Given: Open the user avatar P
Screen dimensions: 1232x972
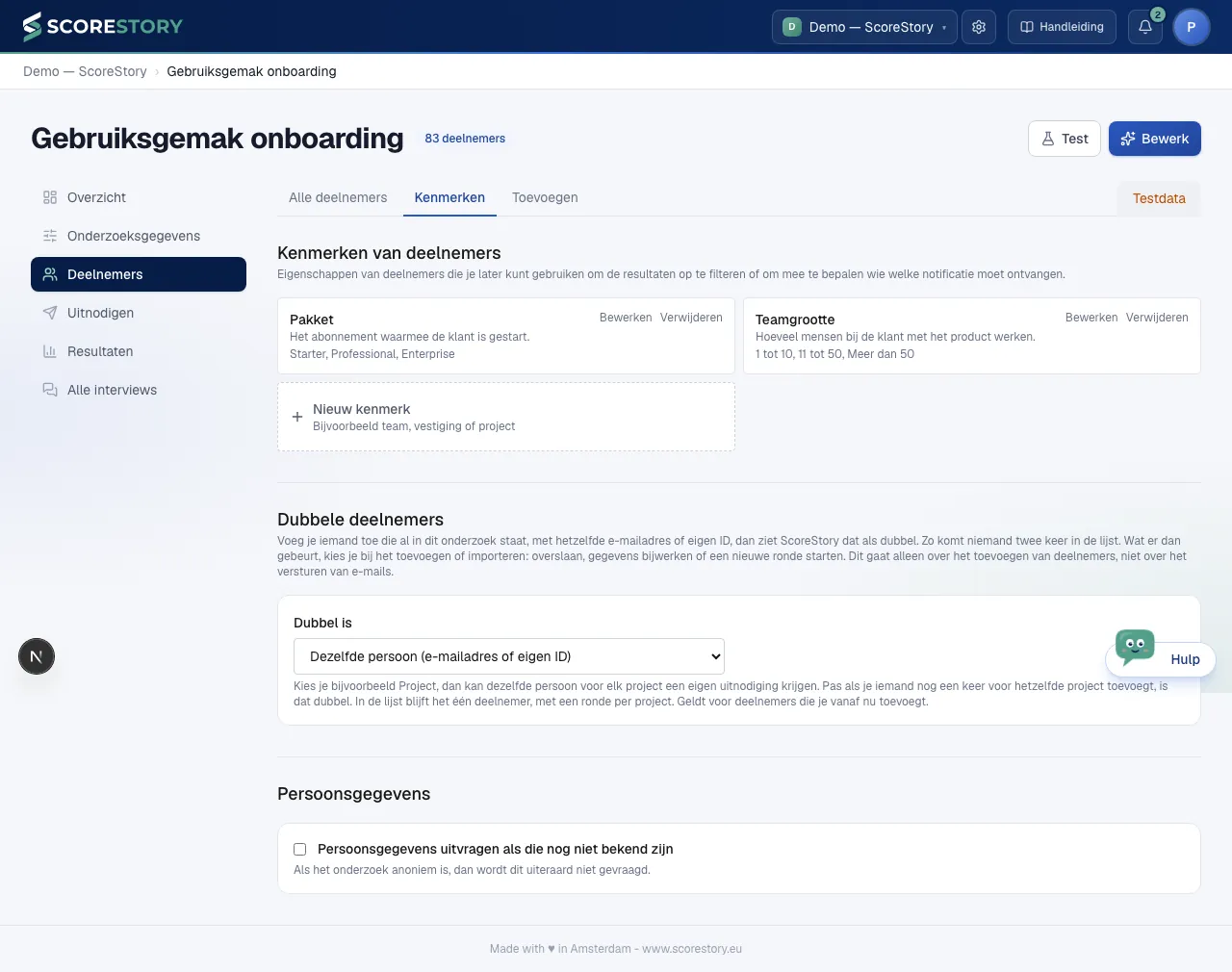Looking at the screenshot, I should (1192, 27).
